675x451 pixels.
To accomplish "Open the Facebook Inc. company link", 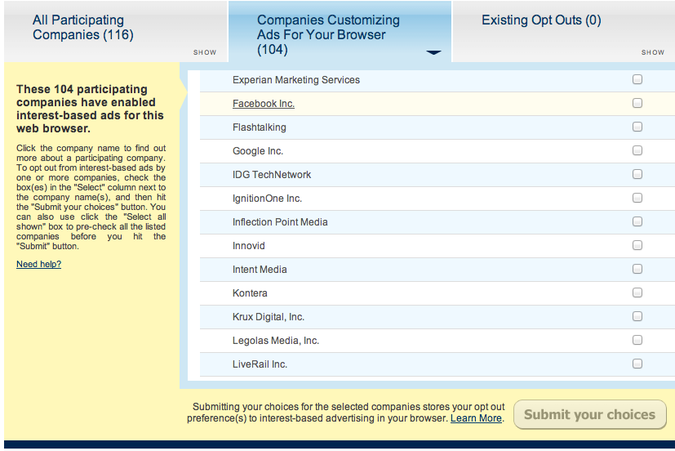I will pyautogui.click(x=263, y=104).
